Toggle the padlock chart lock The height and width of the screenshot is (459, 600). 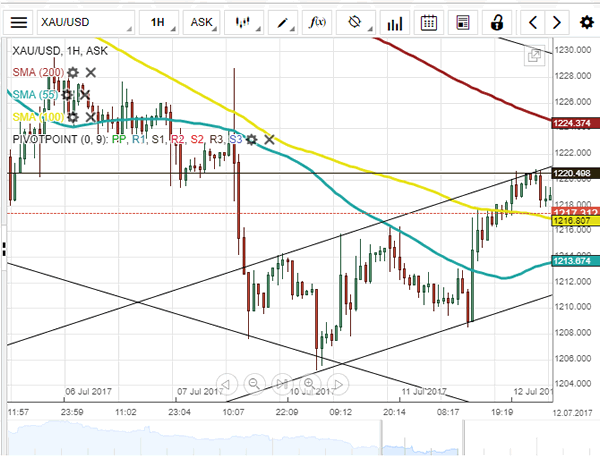point(497,23)
